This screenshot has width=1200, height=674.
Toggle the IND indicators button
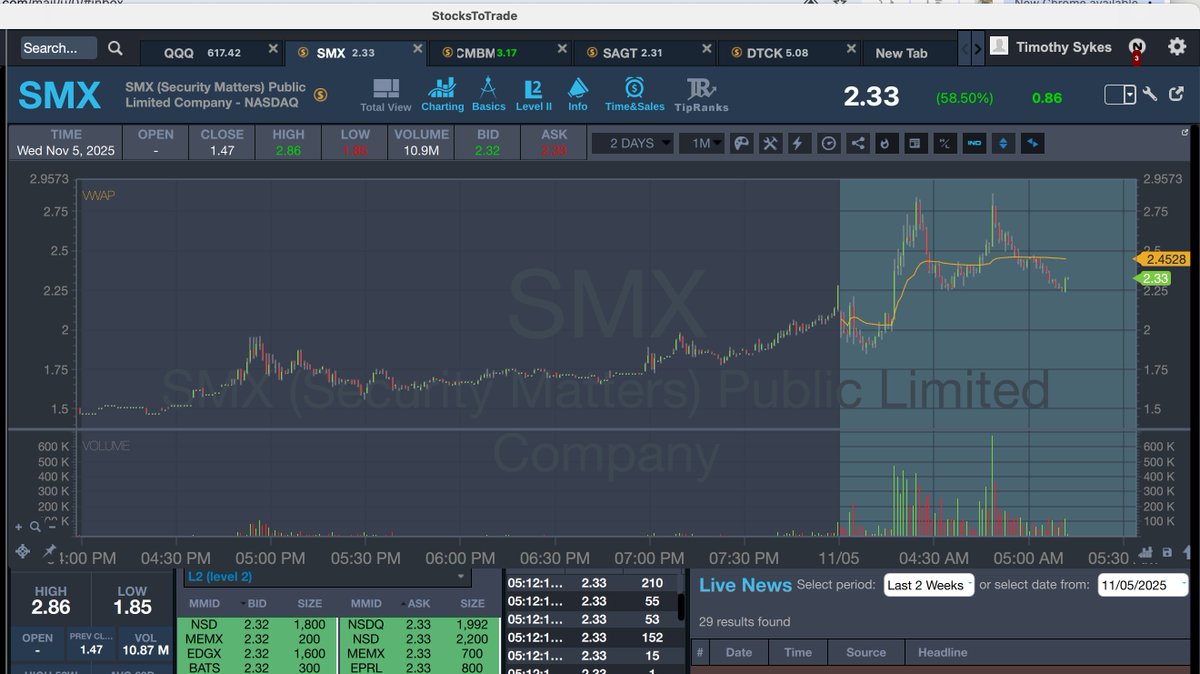coord(974,143)
